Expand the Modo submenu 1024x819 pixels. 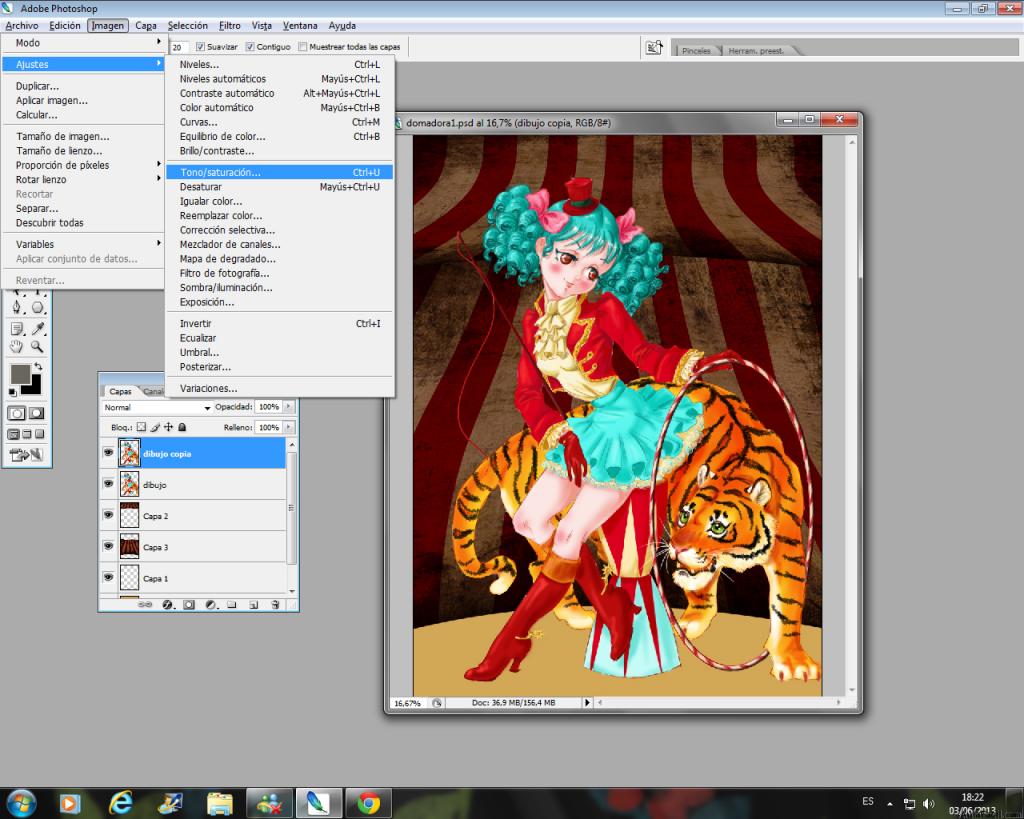[83, 42]
